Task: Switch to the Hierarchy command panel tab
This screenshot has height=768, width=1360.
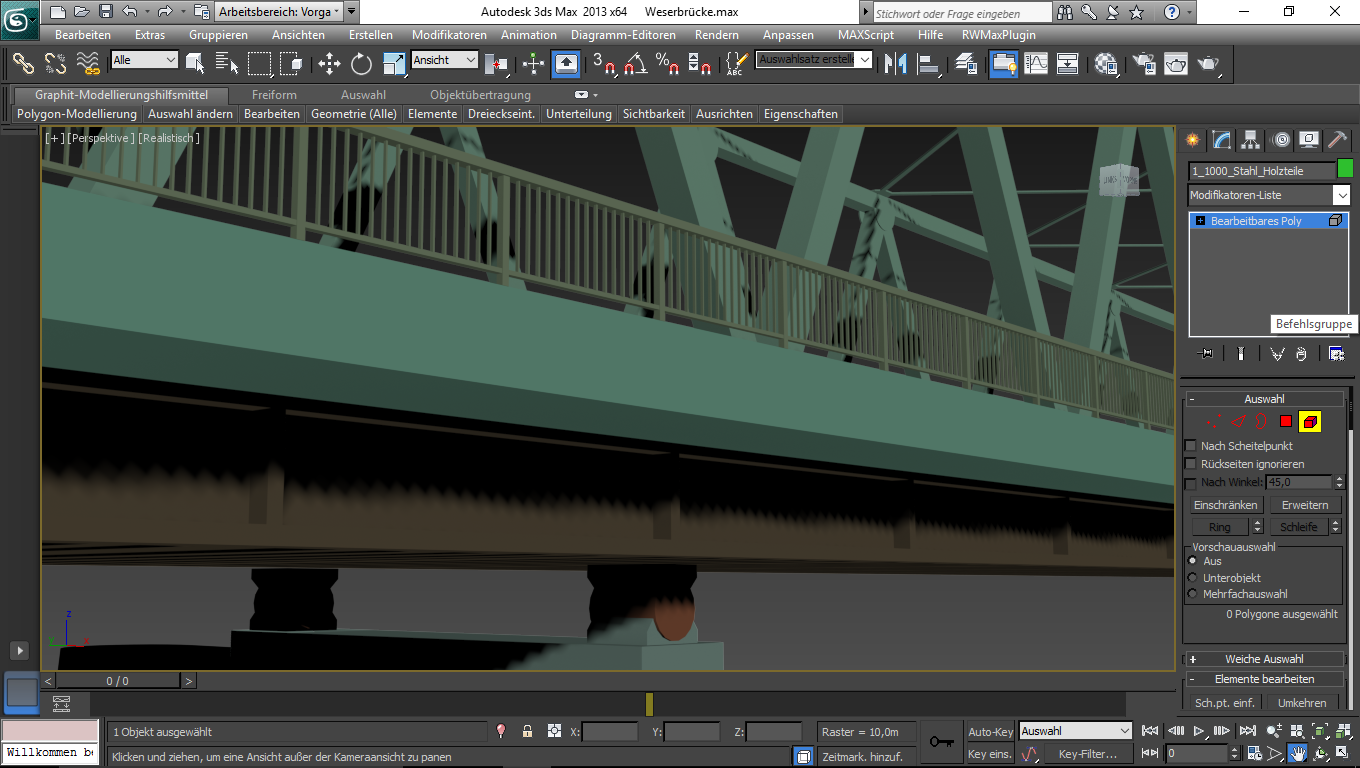Action: pos(1250,140)
